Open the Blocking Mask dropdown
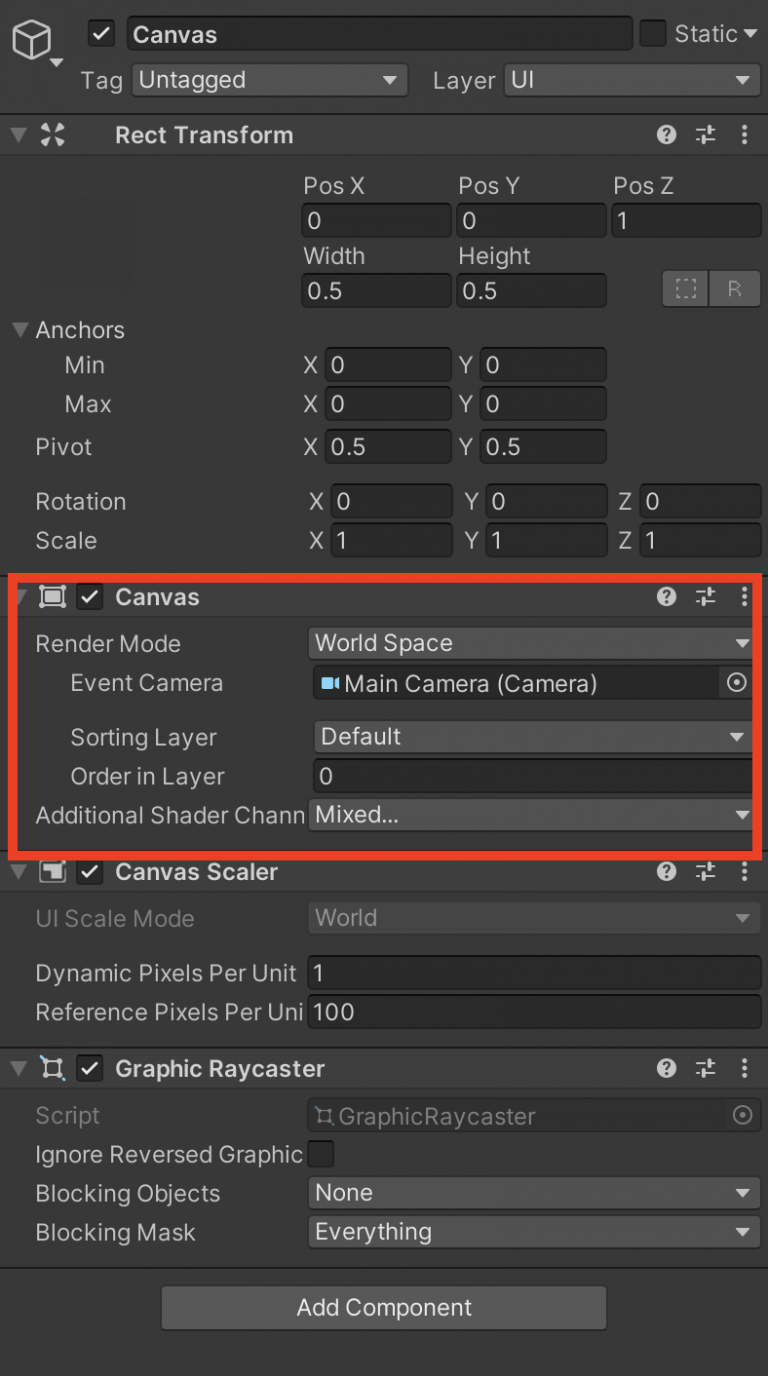Viewport: 768px width, 1376px height. [x=532, y=1232]
